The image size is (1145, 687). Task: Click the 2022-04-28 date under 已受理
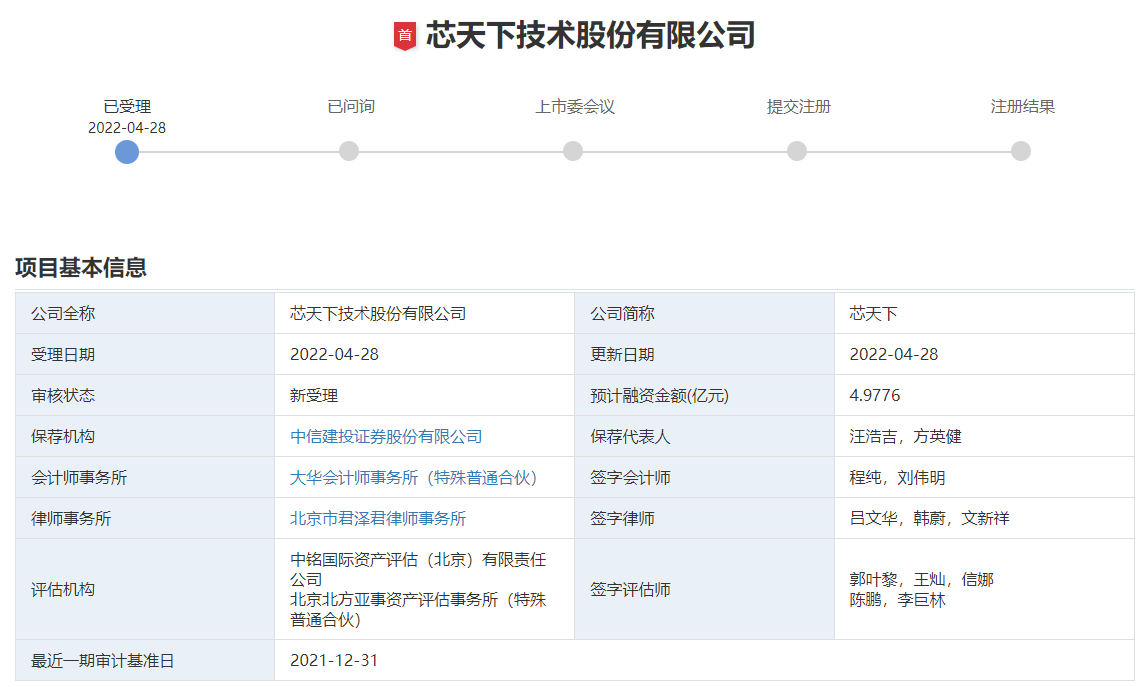[x=127, y=128]
